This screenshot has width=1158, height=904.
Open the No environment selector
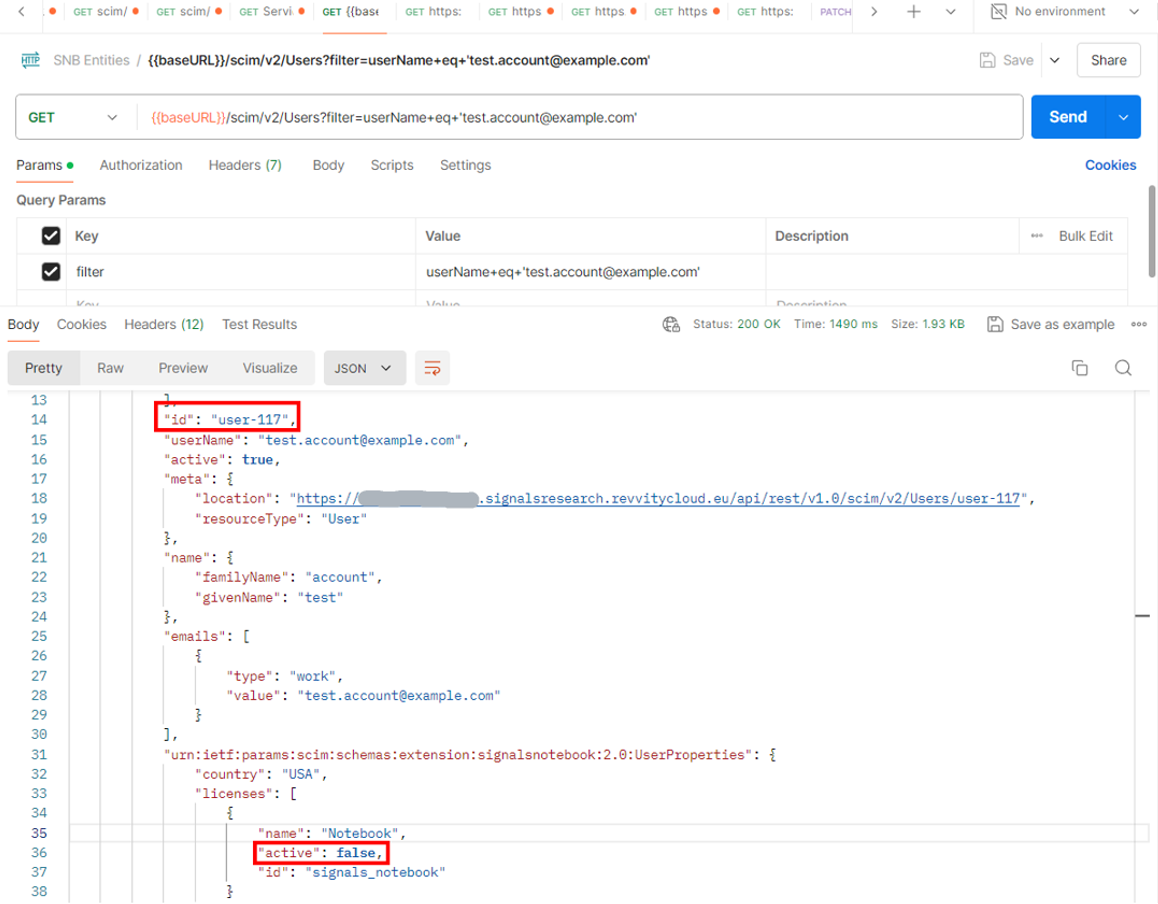tap(1064, 12)
